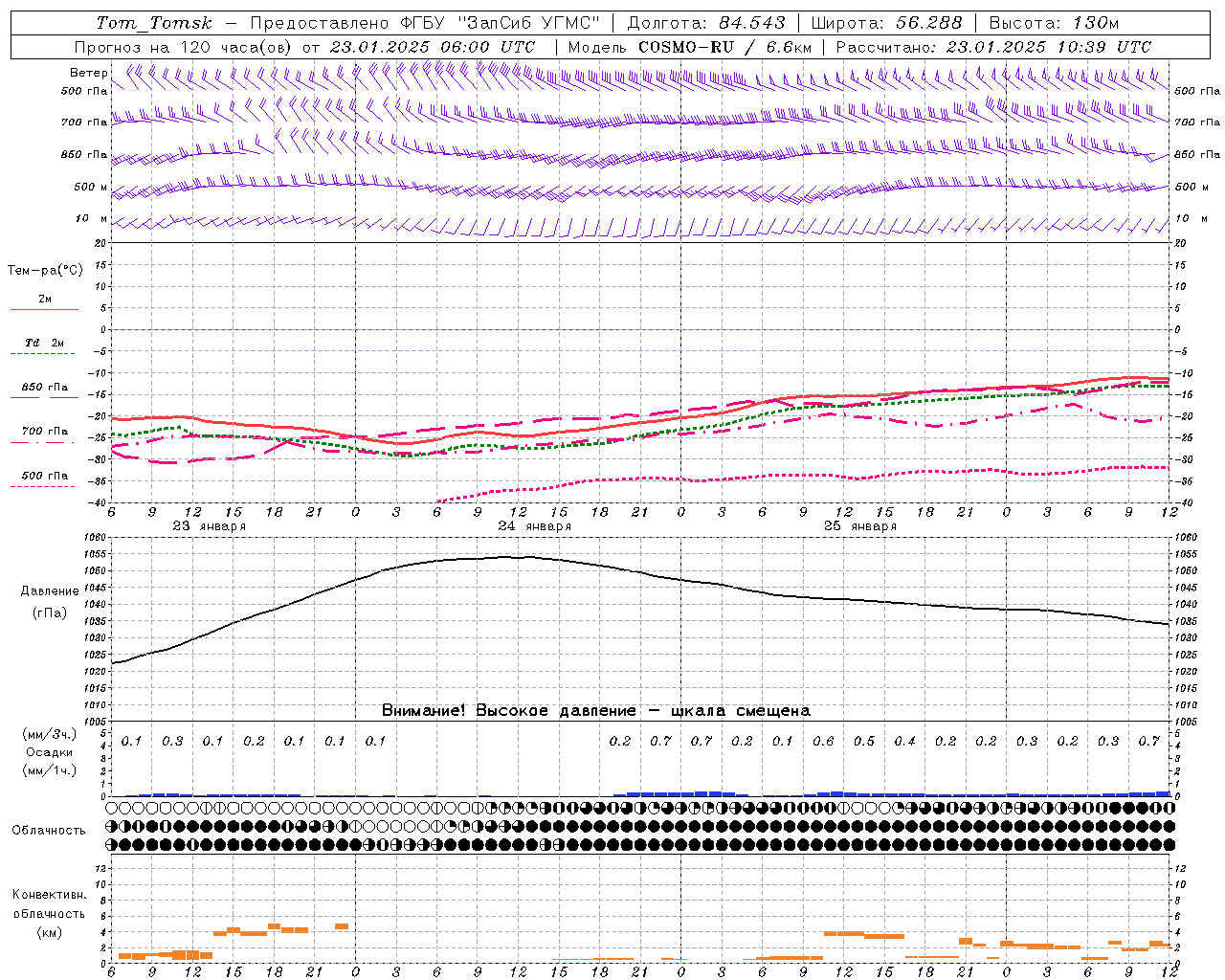Click the 0.5 precipitation value
This screenshot has height=980, width=1225.
click(864, 741)
